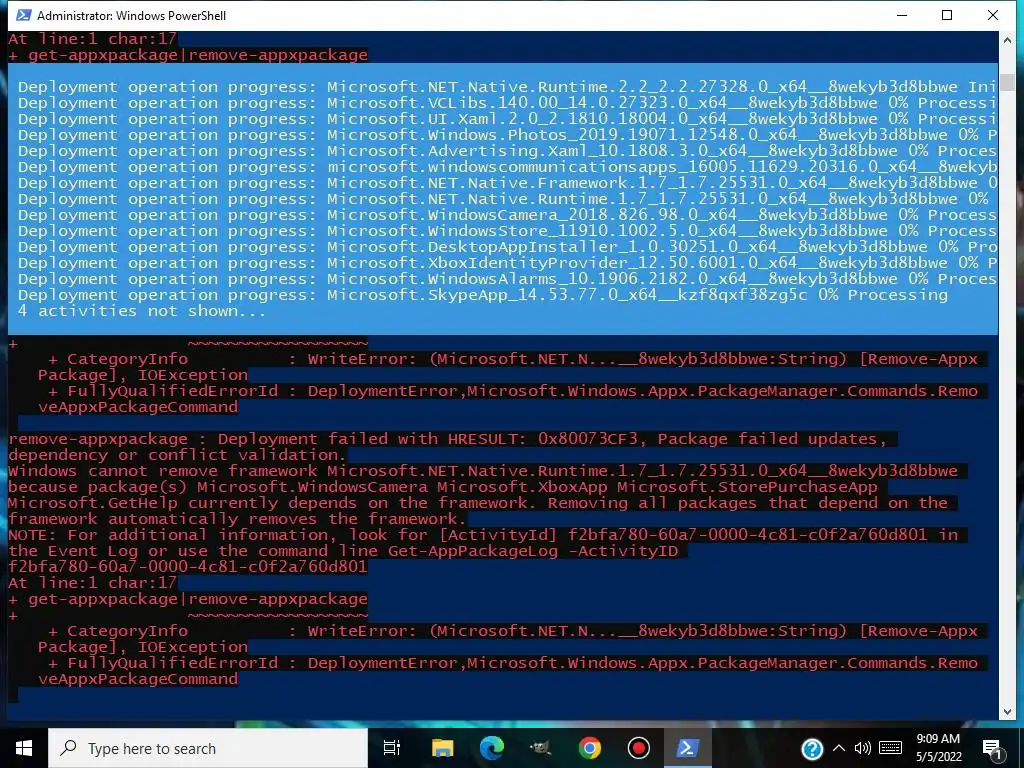Open the volume control in the tray
Image resolution: width=1024 pixels, height=768 pixels.
(863, 748)
